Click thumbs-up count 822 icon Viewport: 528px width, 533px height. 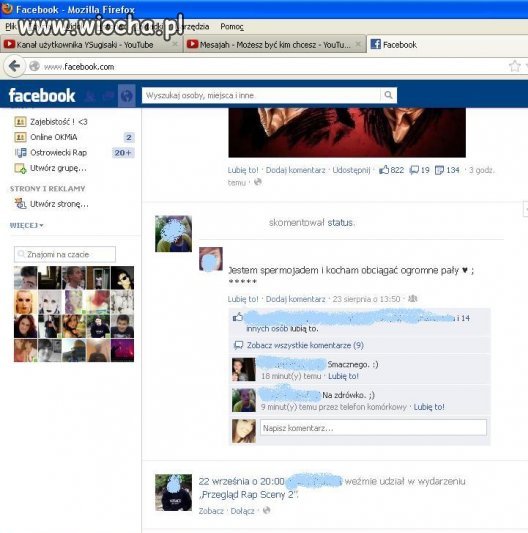tap(384, 170)
